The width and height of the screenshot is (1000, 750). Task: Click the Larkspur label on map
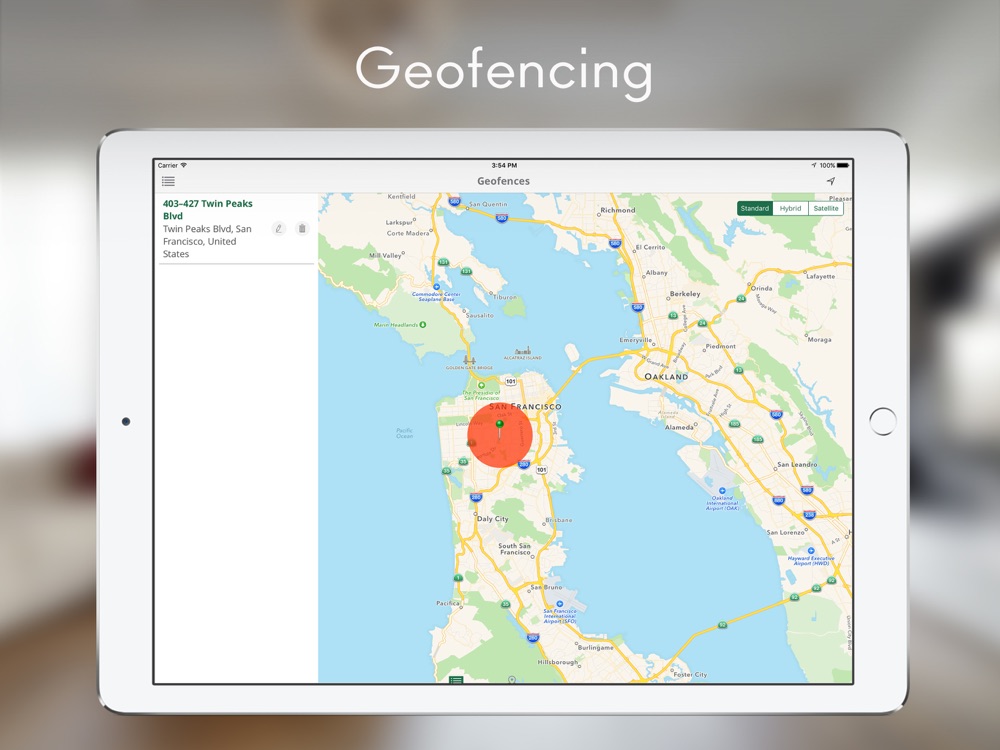tap(399, 223)
